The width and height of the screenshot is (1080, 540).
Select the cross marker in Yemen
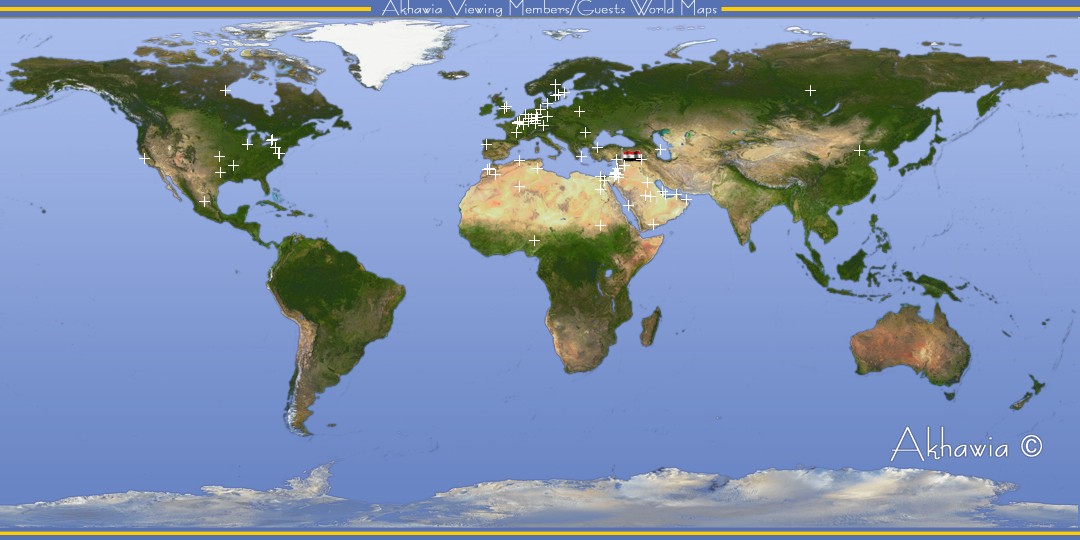point(653,224)
